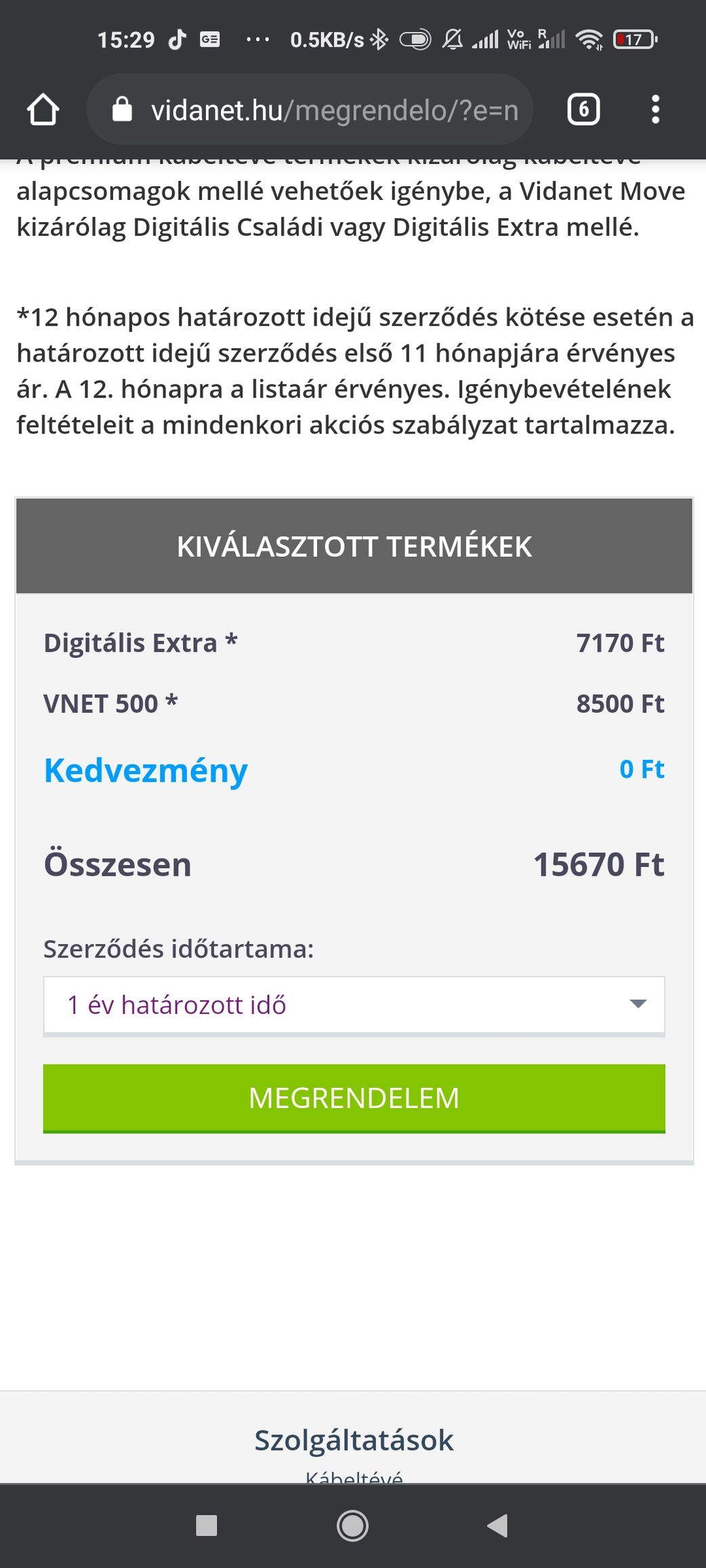This screenshot has width=706, height=1568.
Task: Select the Digitális Extra product row
Action: (354, 643)
